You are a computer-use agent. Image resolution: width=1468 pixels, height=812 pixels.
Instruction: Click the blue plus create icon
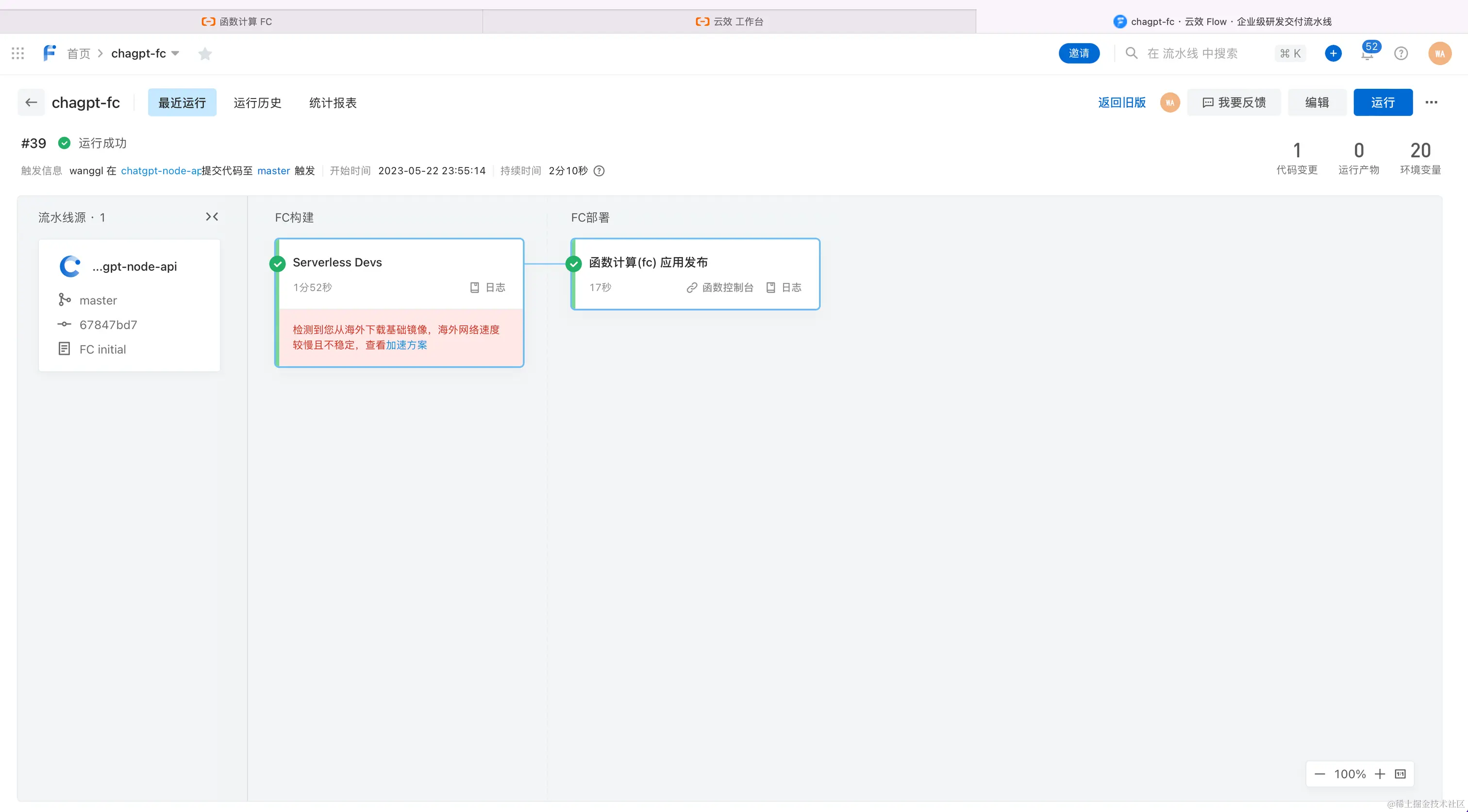point(1333,53)
